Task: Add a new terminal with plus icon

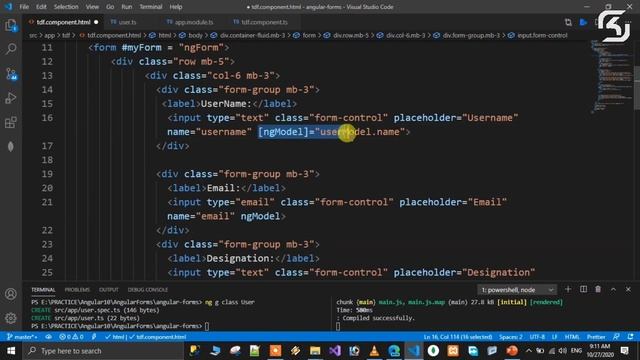Action: point(568,289)
